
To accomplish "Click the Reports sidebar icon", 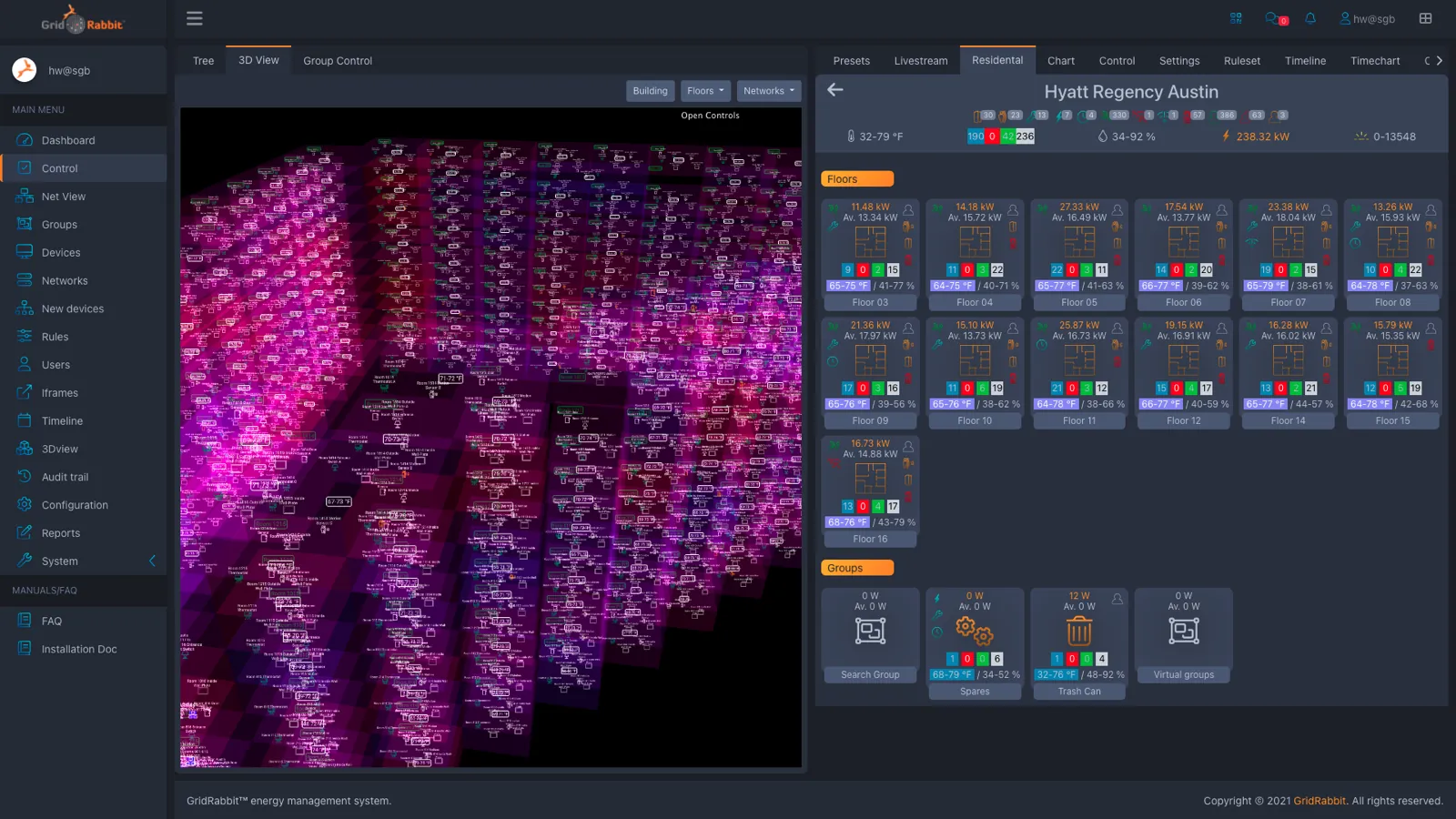I will tap(25, 532).
